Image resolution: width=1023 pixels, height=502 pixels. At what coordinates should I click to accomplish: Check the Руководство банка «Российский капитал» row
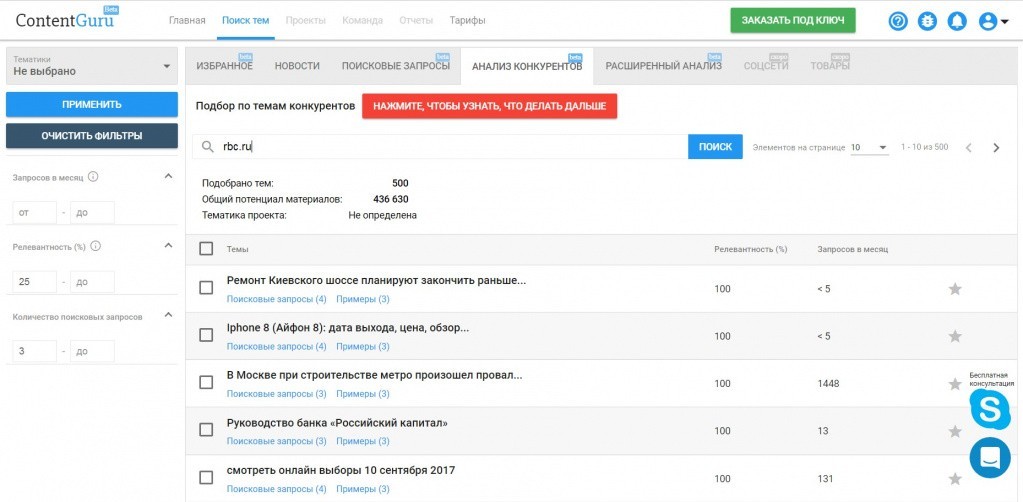[206, 430]
